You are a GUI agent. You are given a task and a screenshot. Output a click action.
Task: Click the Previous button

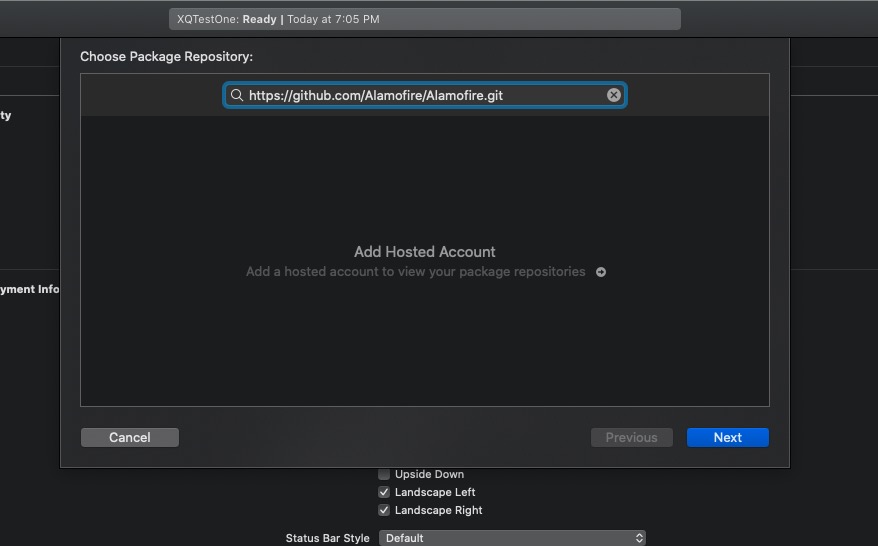[x=632, y=437]
